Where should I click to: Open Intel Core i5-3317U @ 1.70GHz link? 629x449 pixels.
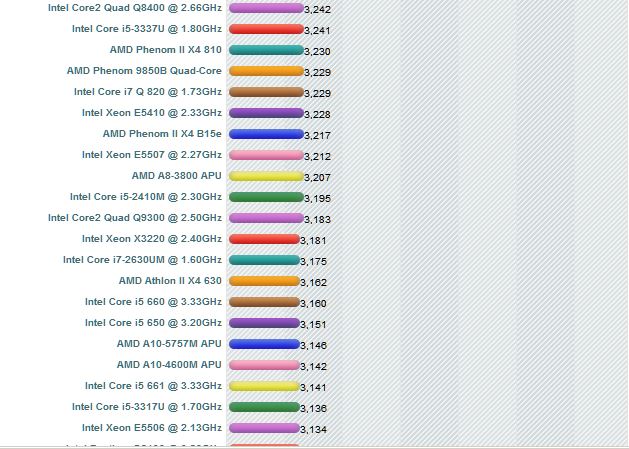[147, 407]
